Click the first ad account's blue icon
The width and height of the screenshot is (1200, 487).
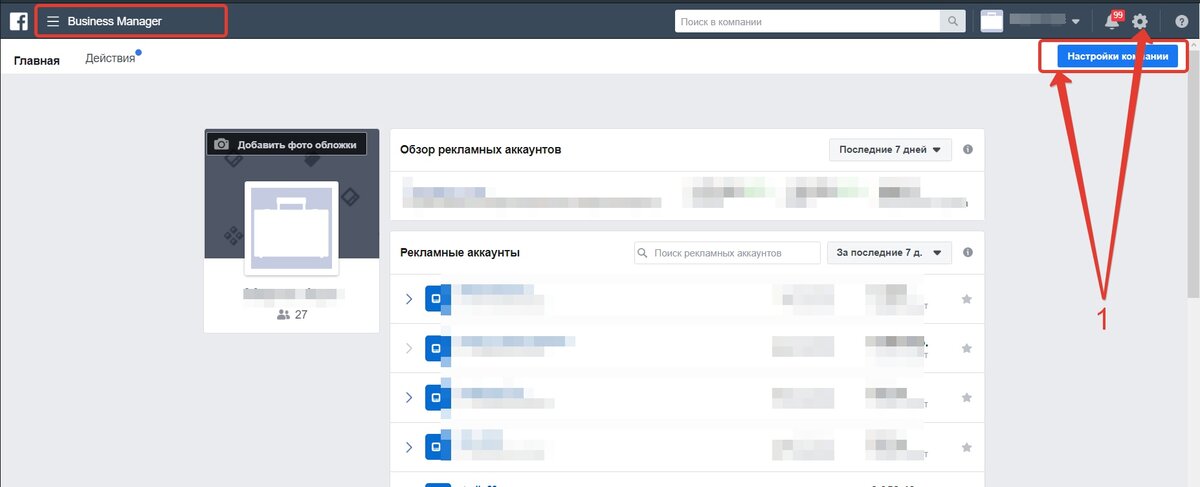coord(437,299)
